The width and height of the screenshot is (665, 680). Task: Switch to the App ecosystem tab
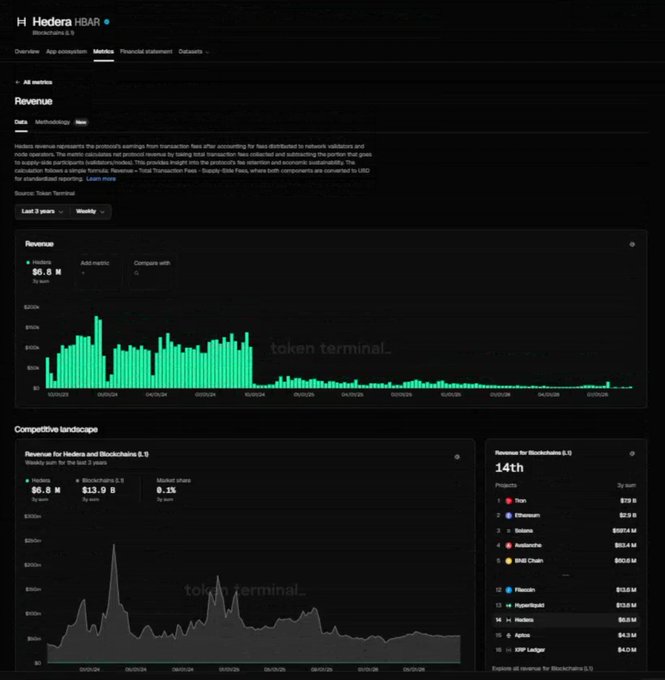pos(66,52)
